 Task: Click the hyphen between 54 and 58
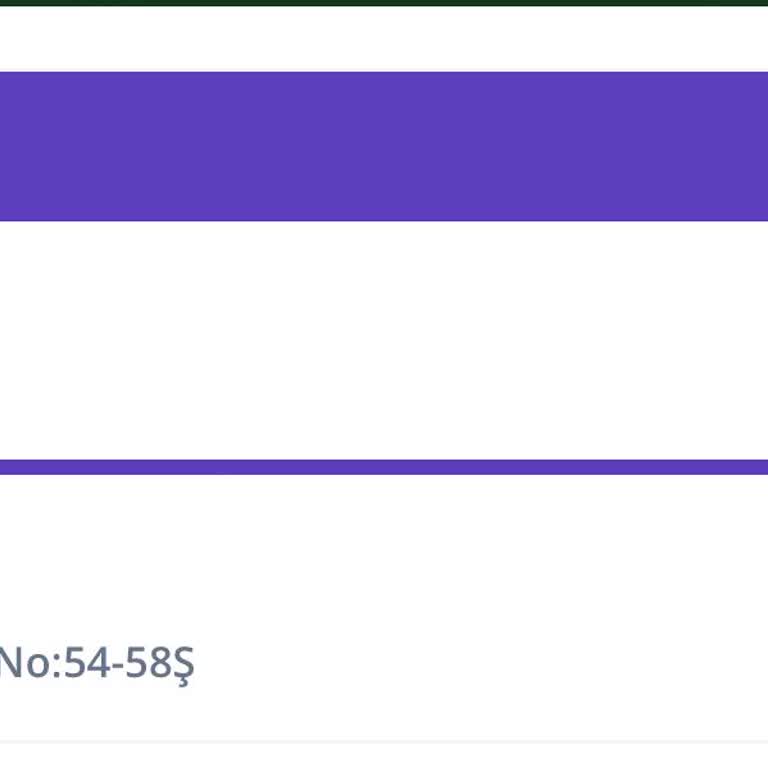118,666
